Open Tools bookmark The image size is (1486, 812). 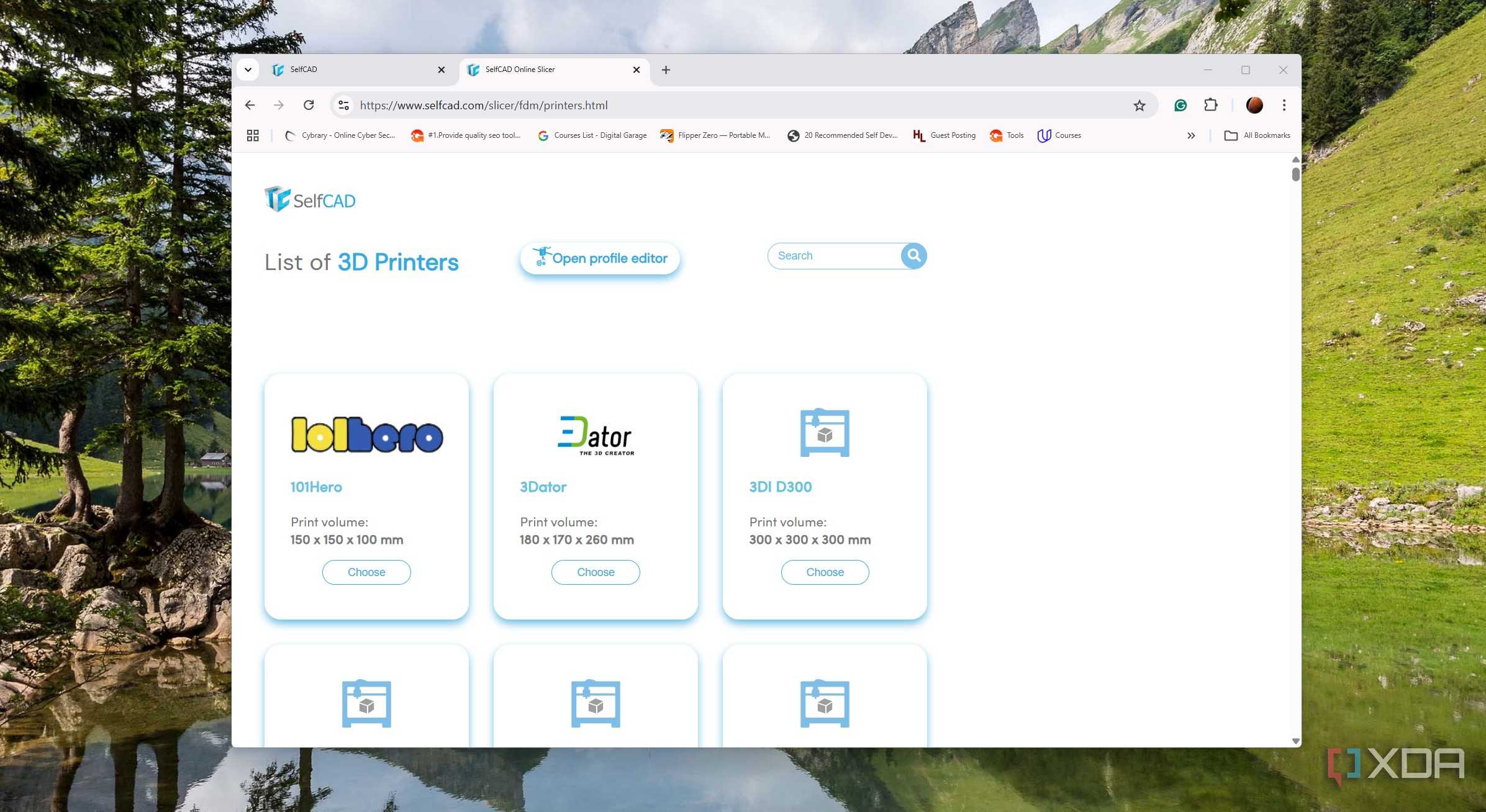click(x=1007, y=135)
